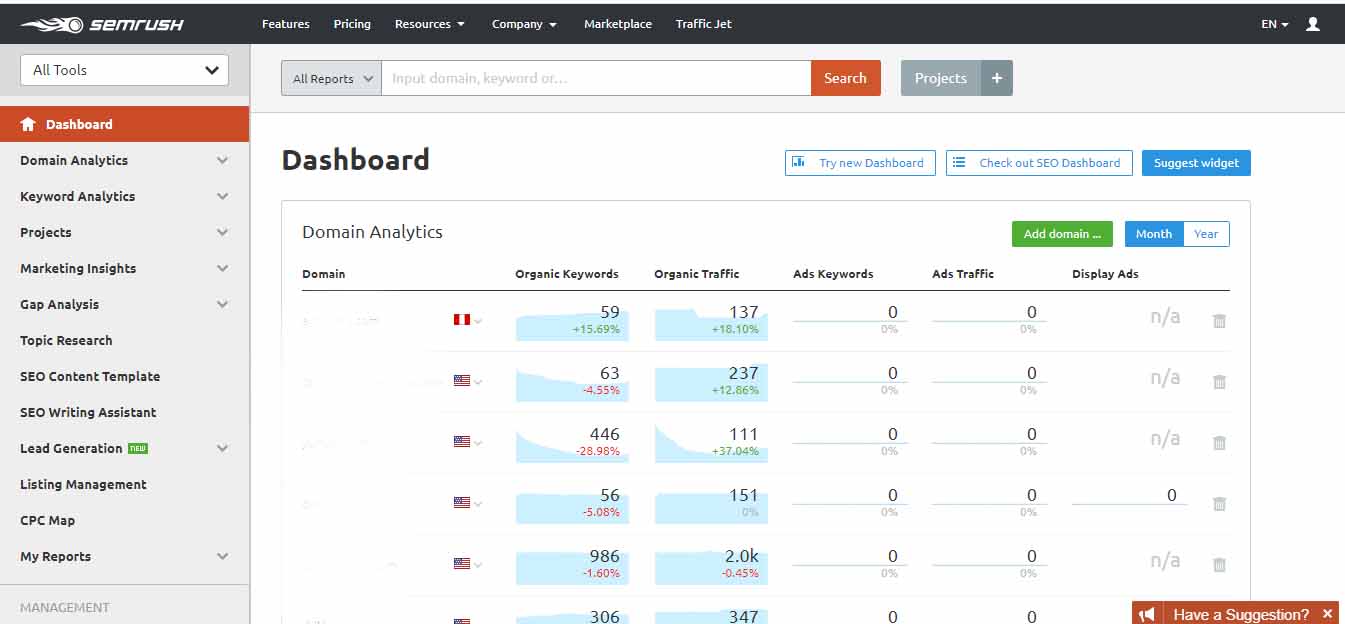Click the plus icon beside Projects
Screen dimensions: 1345x624
(x=997, y=78)
